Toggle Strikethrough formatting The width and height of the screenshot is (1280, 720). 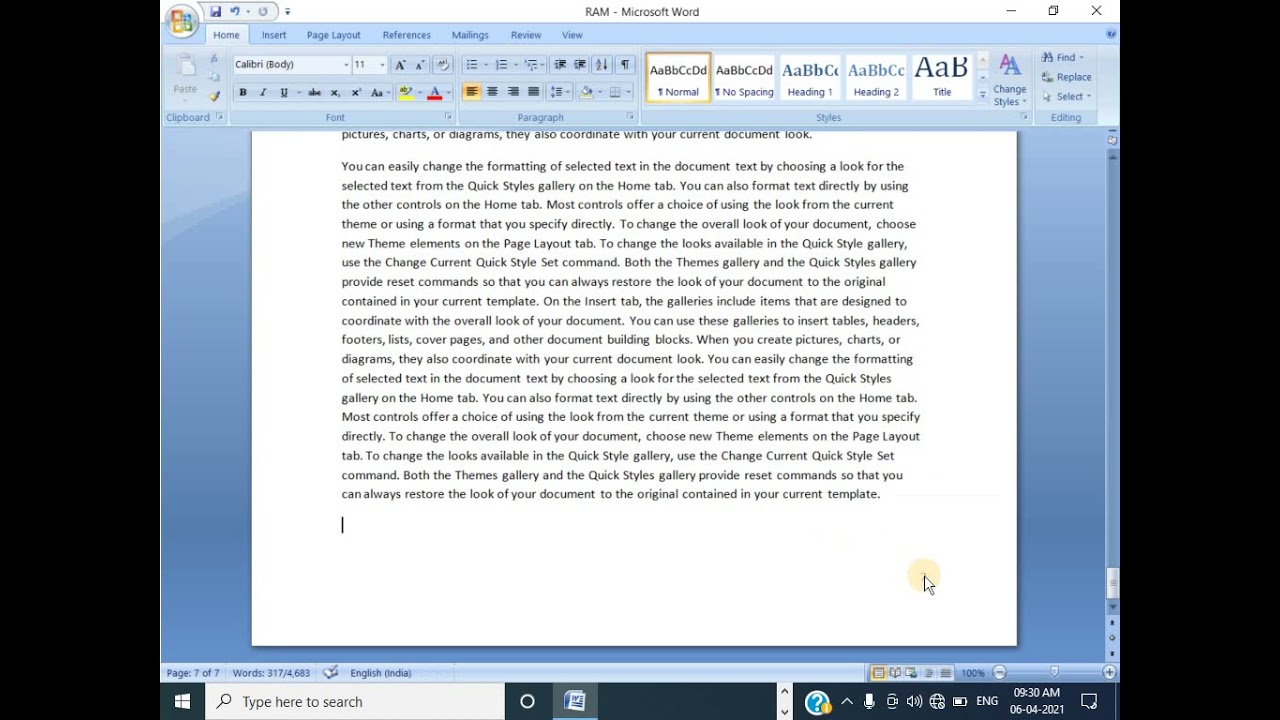(x=314, y=92)
